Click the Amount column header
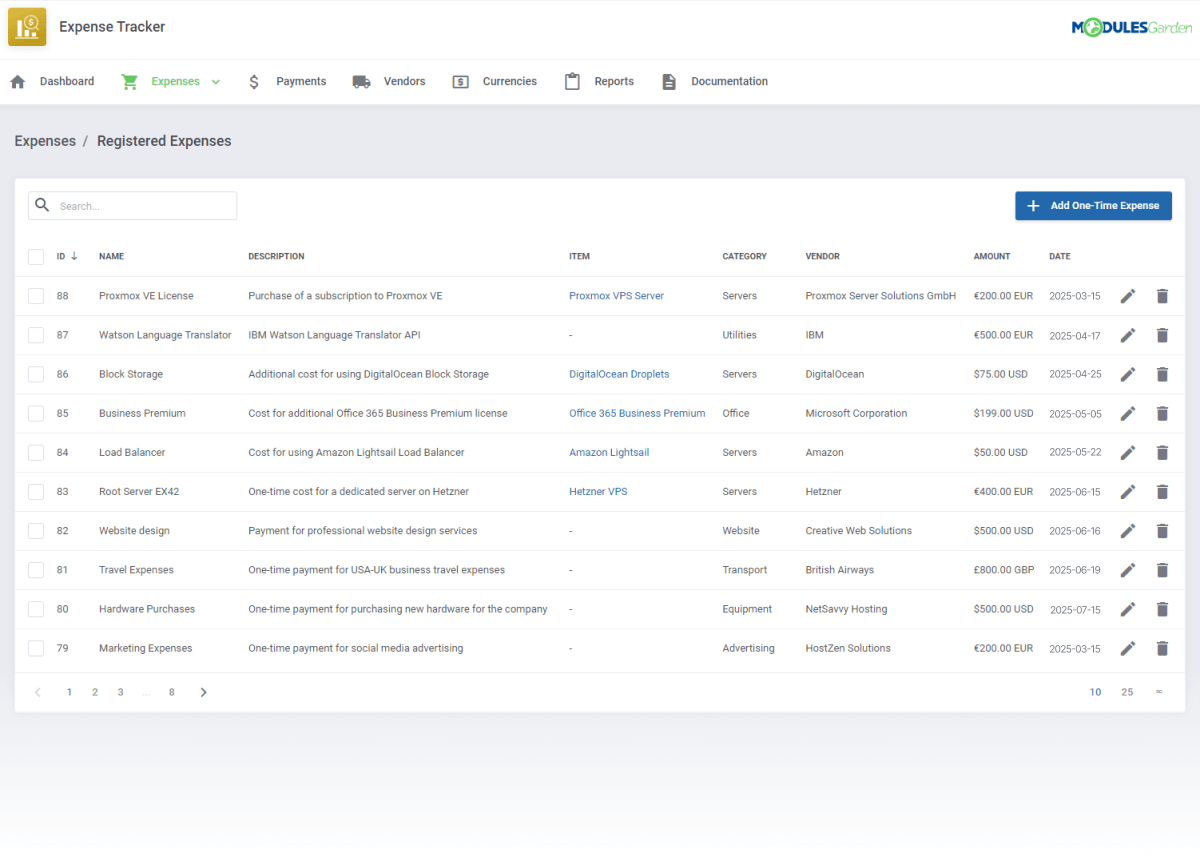 point(992,257)
